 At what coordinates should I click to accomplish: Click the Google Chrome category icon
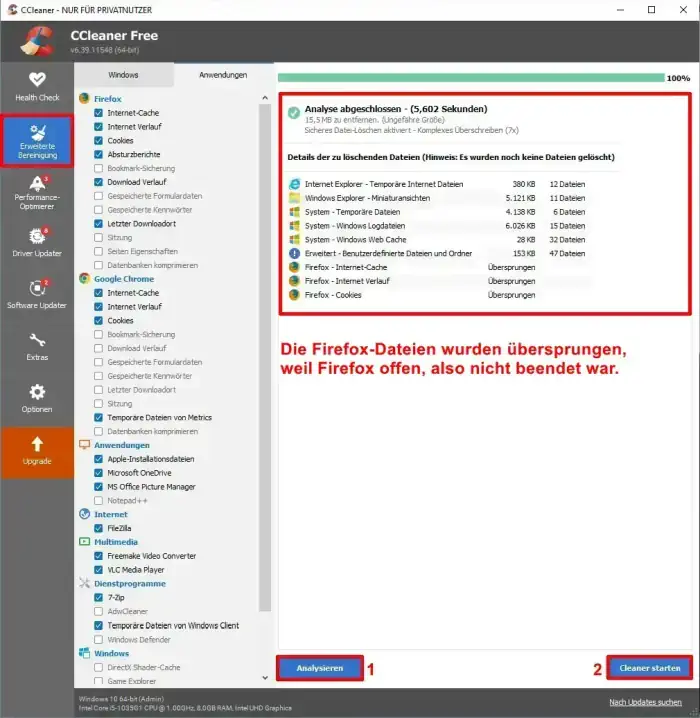(x=84, y=278)
